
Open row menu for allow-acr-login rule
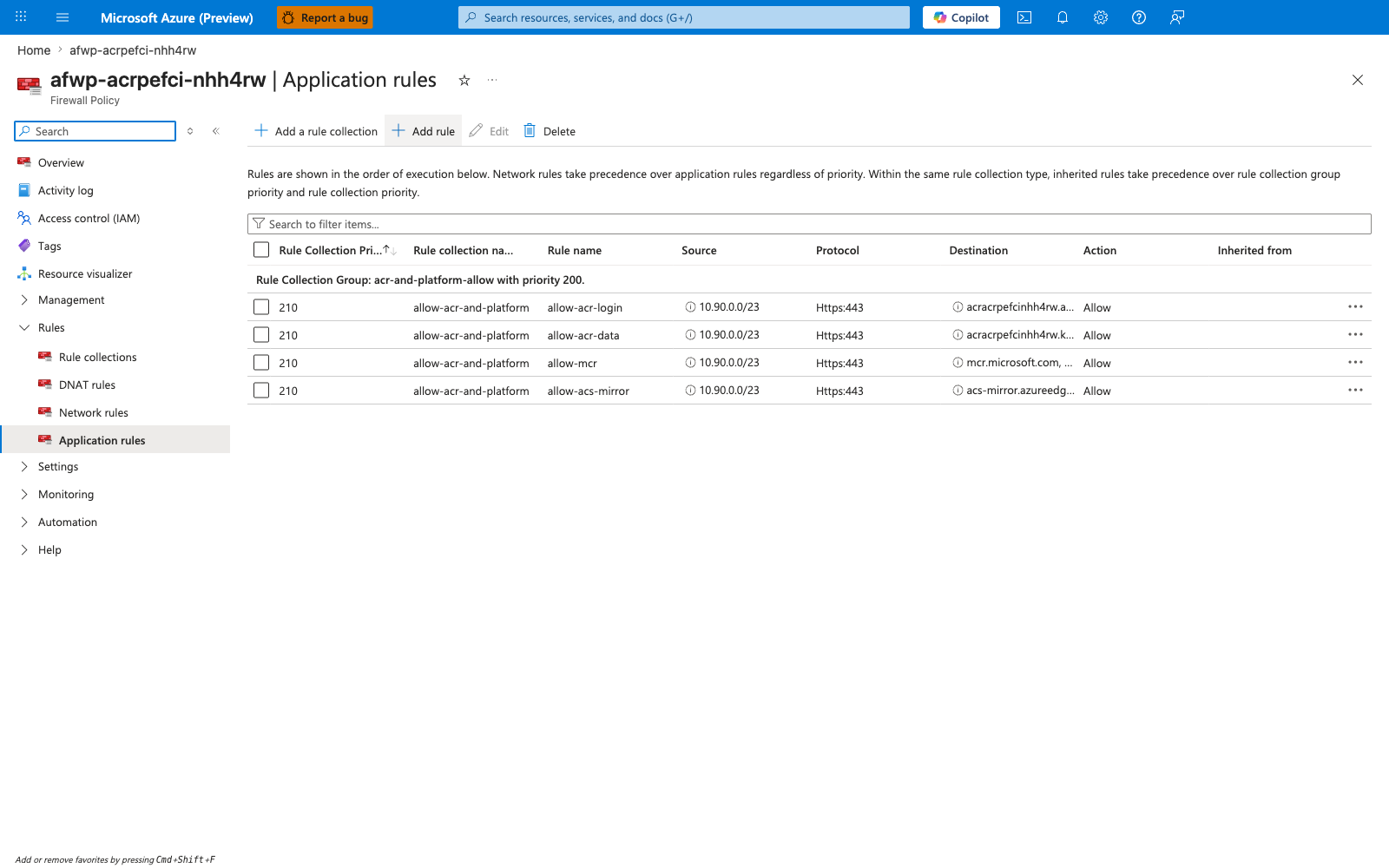pos(1355,307)
